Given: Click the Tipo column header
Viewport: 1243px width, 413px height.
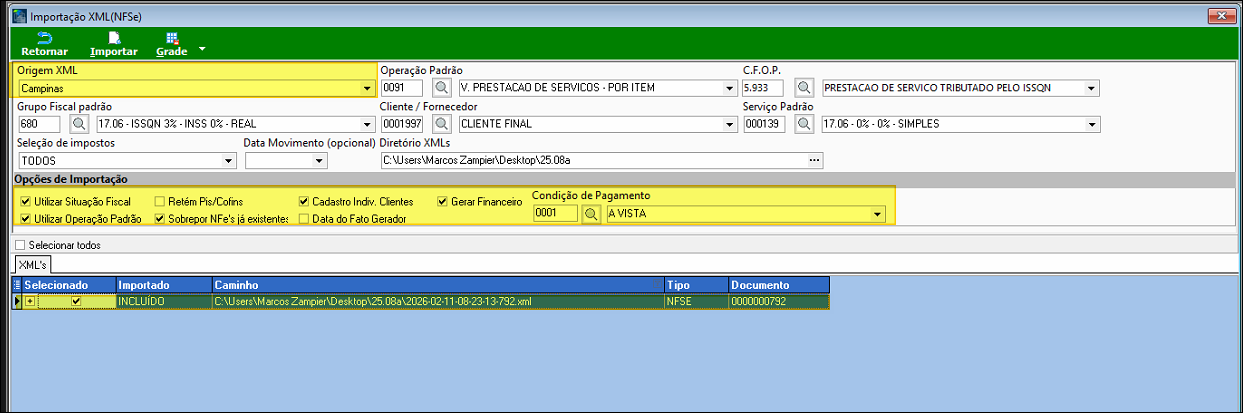Looking at the screenshot, I should [x=696, y=285].
